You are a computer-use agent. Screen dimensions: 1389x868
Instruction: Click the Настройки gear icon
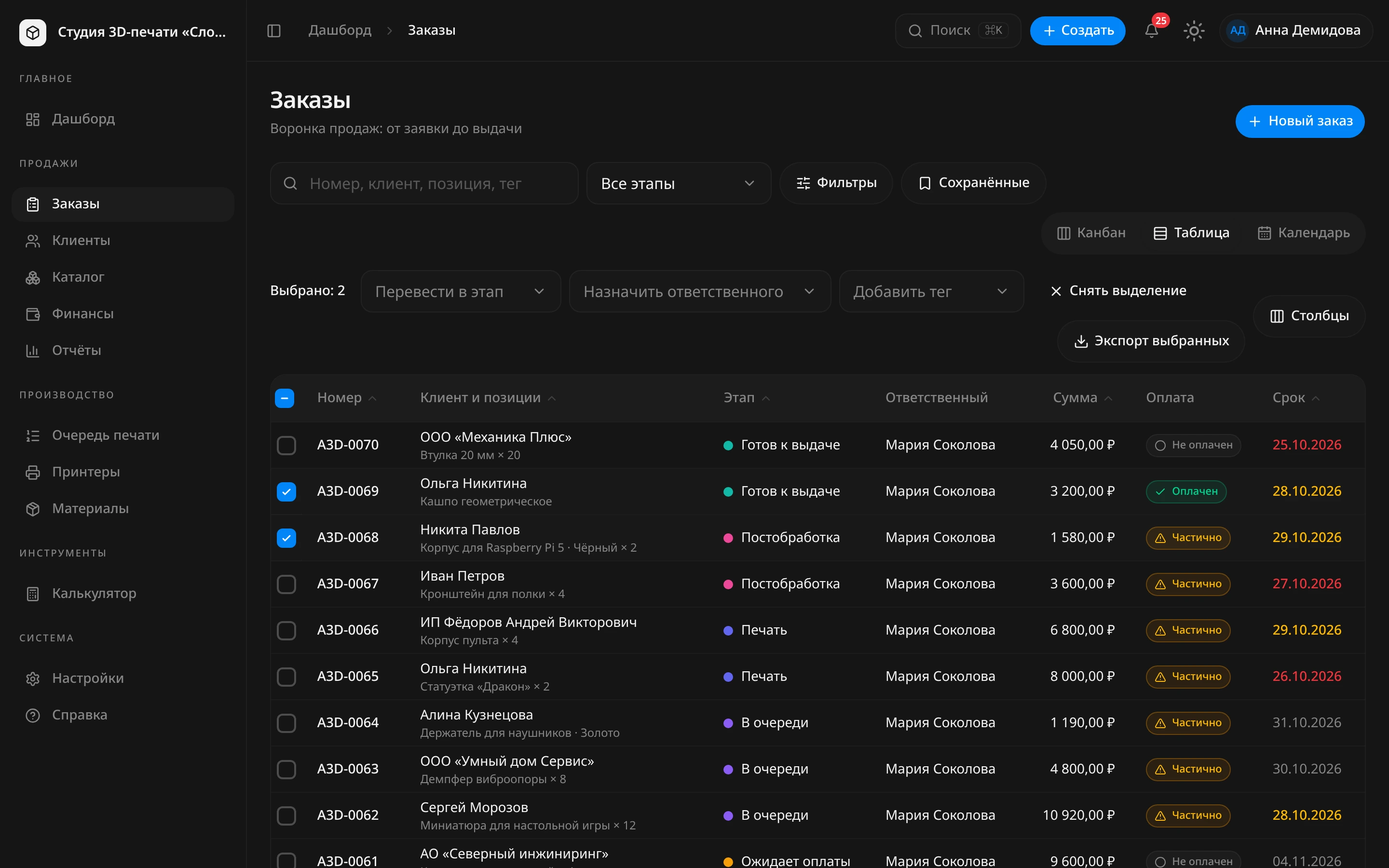(33, 679)
